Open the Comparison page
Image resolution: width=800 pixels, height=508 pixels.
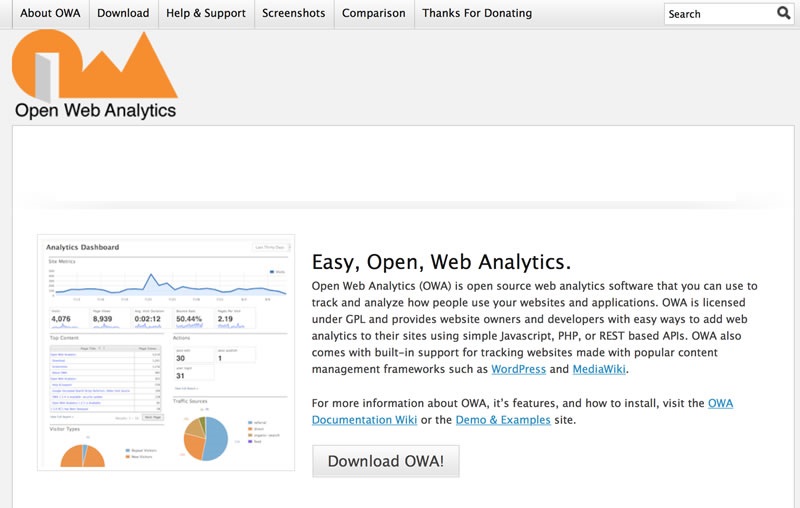[374, 13]
